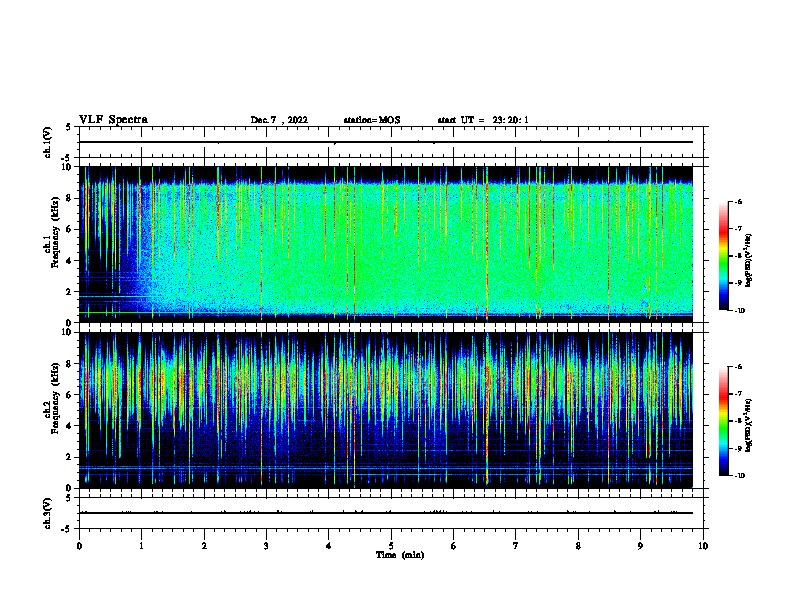Viewport: 792px width, 612px height.
Task: Click the time axis tick label "7"
Action: (x=516, y=546)
